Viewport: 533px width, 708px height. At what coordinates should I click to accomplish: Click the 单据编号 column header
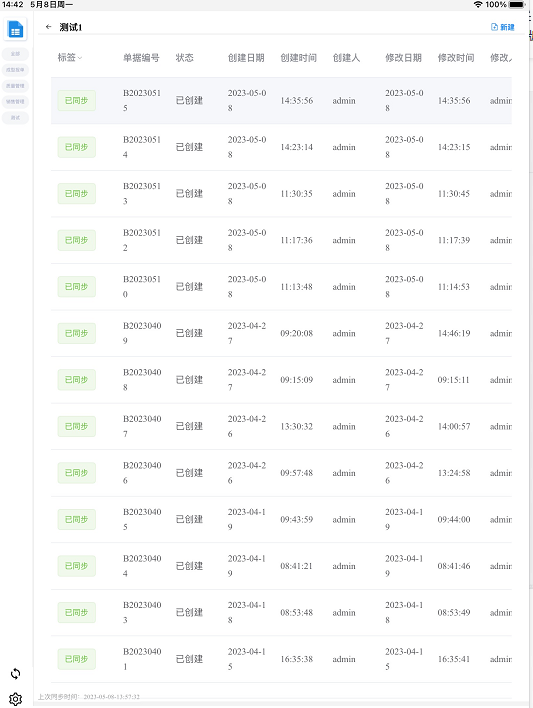tap(141, 58)
